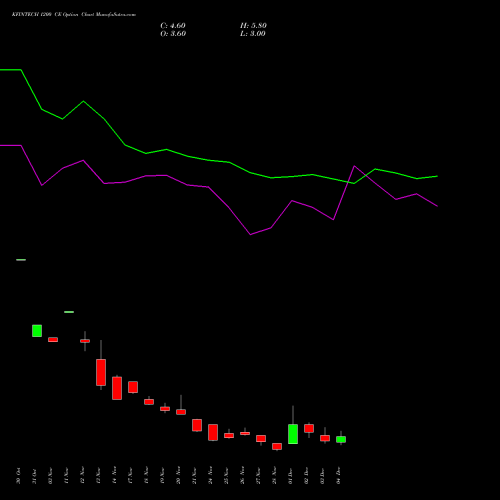The height and width of the screenshot is (500, 500).
Task: Select the open value O: 3.60
Action: [173, 34]
